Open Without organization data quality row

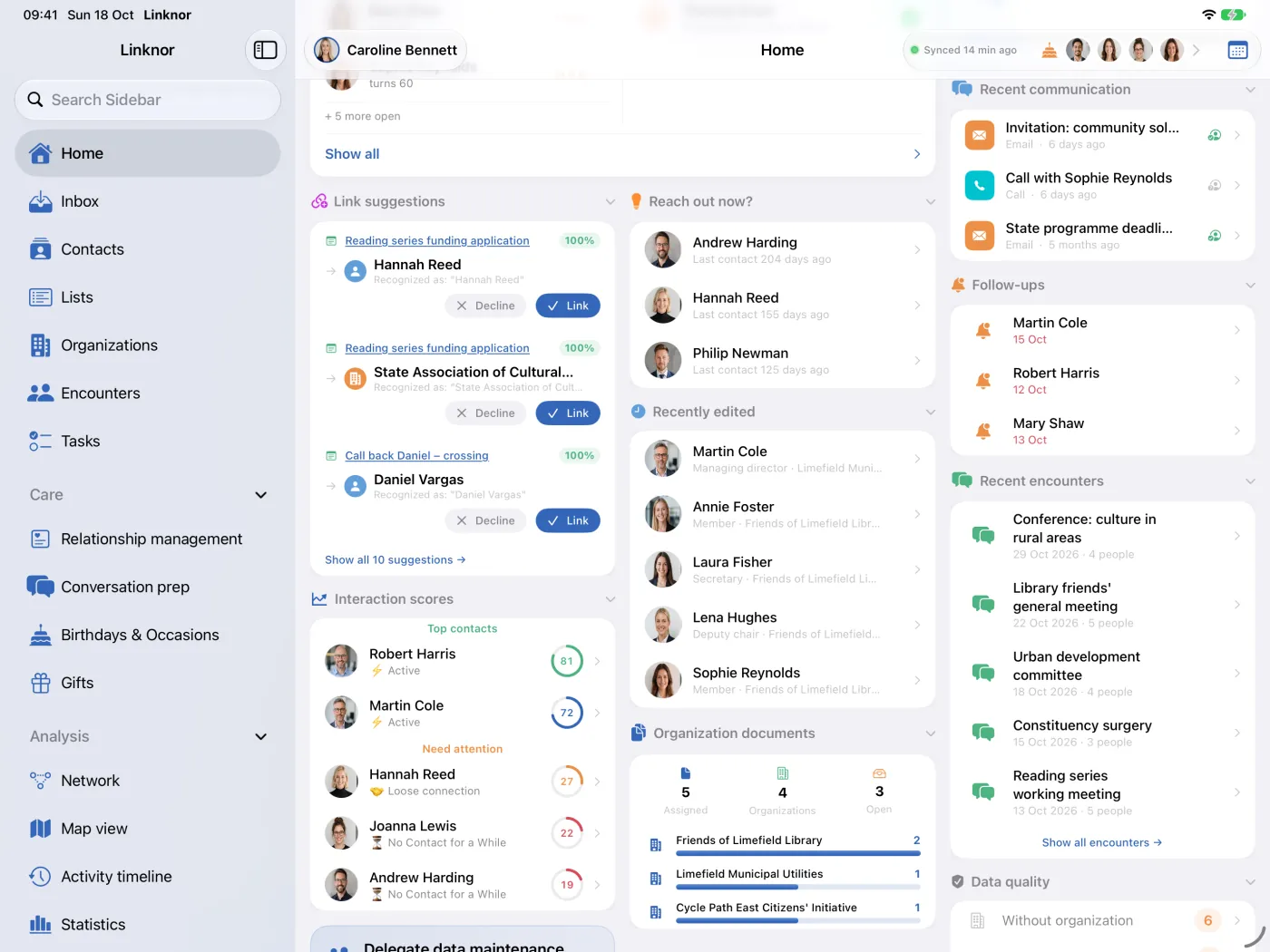pyautogui.click(x=1102, y=921)
